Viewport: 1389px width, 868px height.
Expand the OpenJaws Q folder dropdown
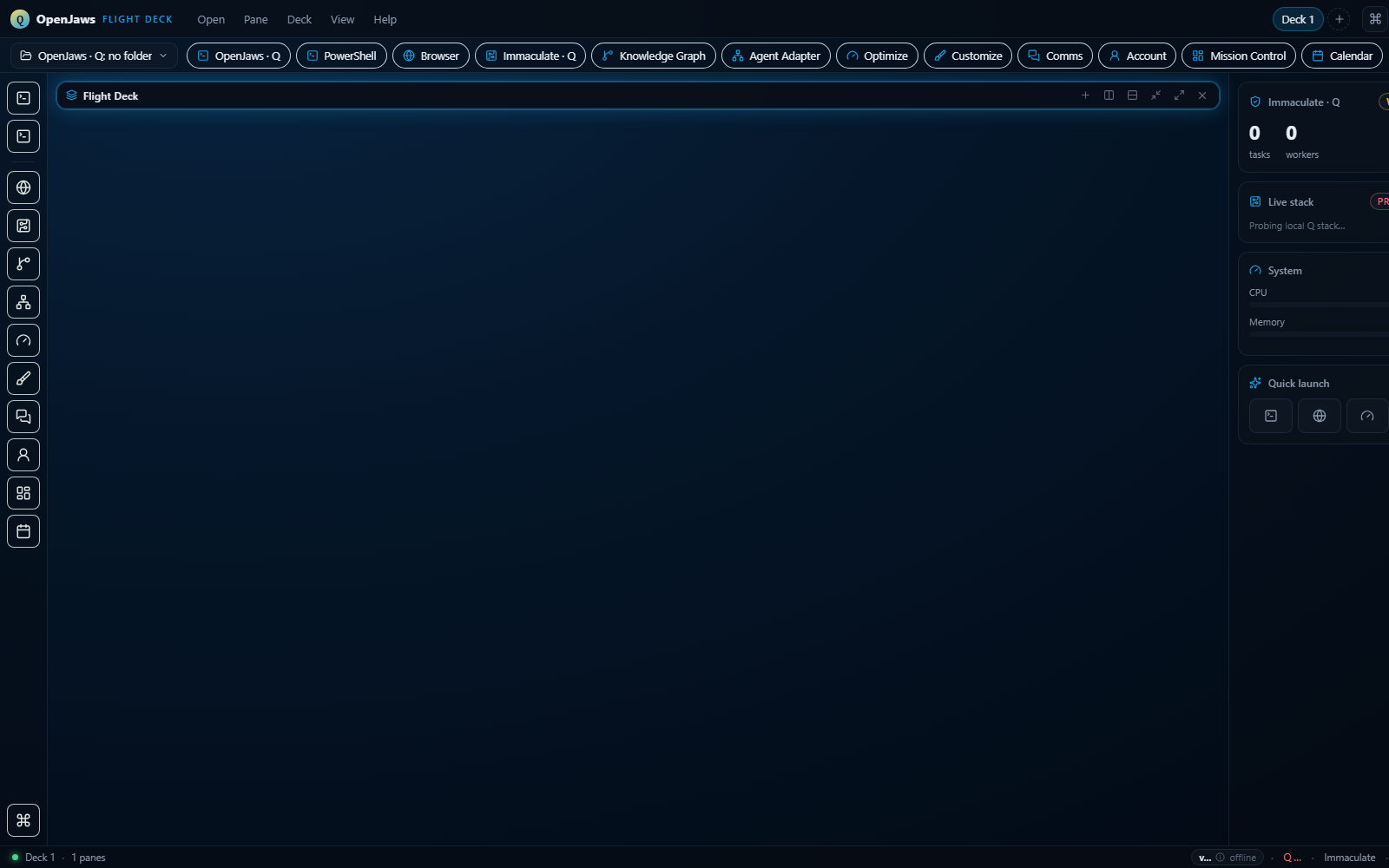point(94,56)
